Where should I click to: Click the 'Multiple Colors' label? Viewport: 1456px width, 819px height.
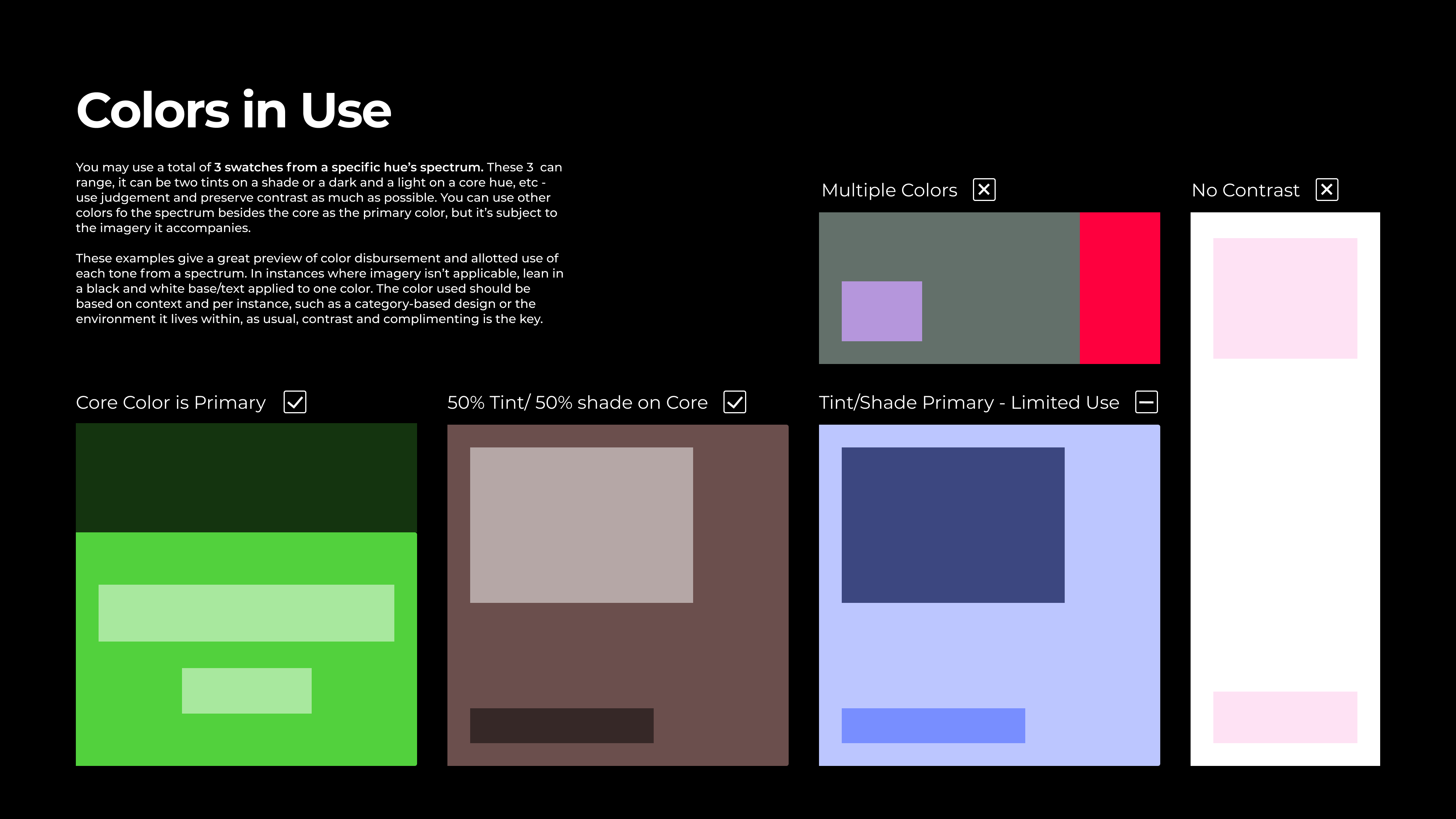[x=889, y=190]
